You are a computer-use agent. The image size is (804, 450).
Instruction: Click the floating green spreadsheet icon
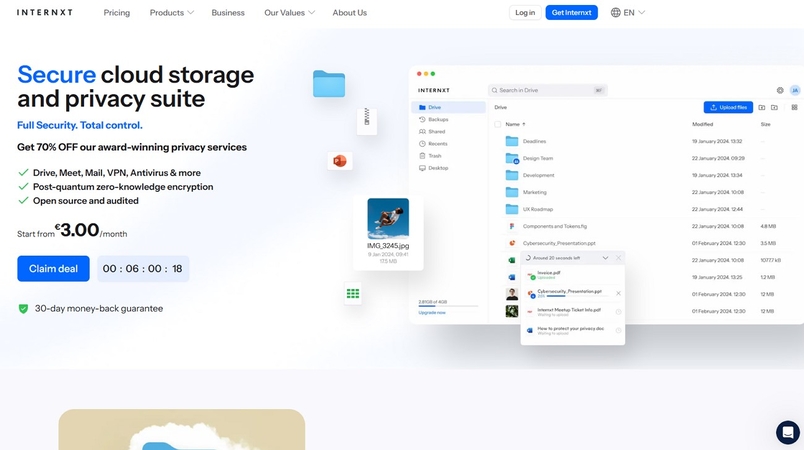(x=353, y=294)
